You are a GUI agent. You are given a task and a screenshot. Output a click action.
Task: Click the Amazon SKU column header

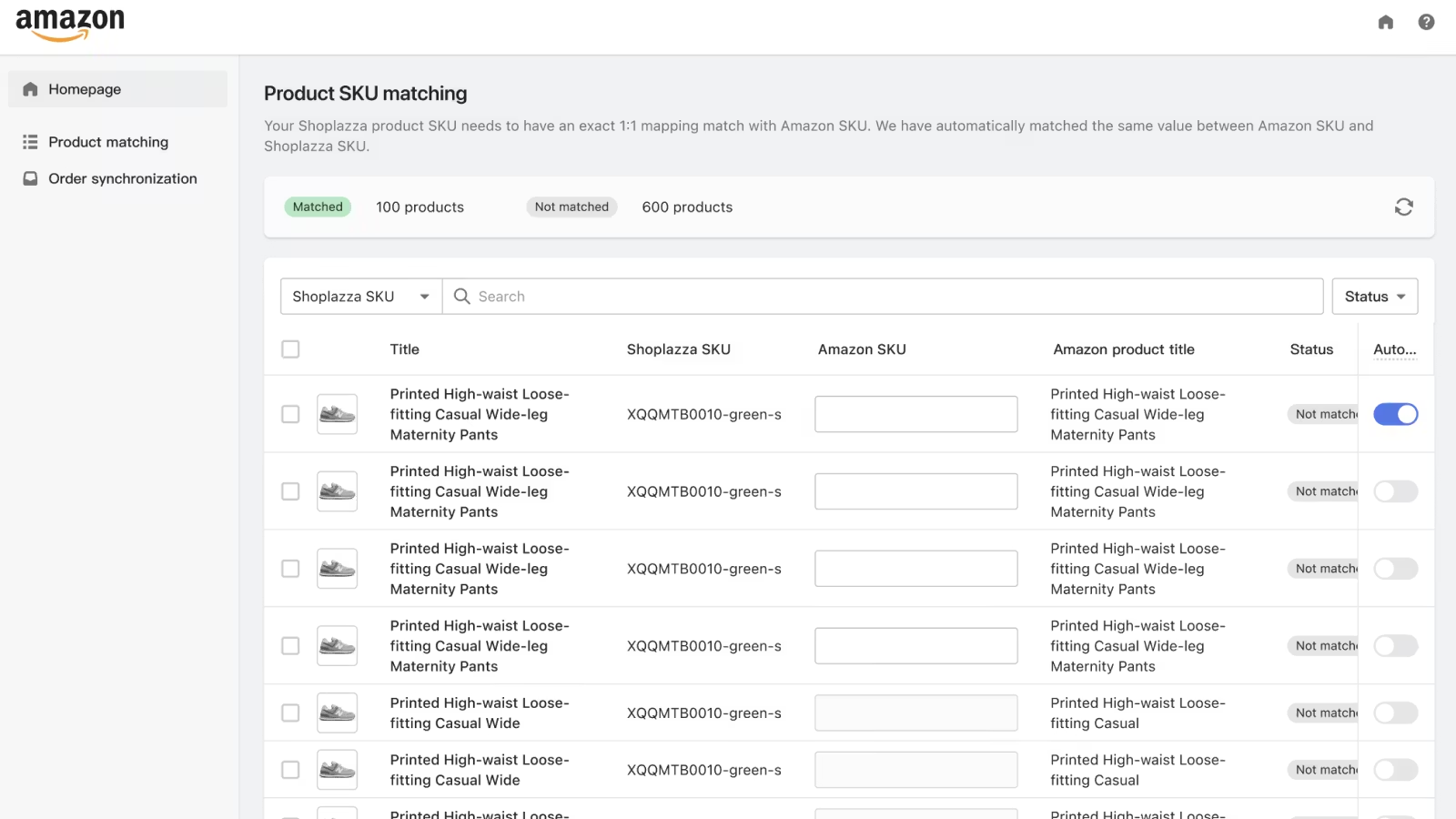(x=862, y=349)
